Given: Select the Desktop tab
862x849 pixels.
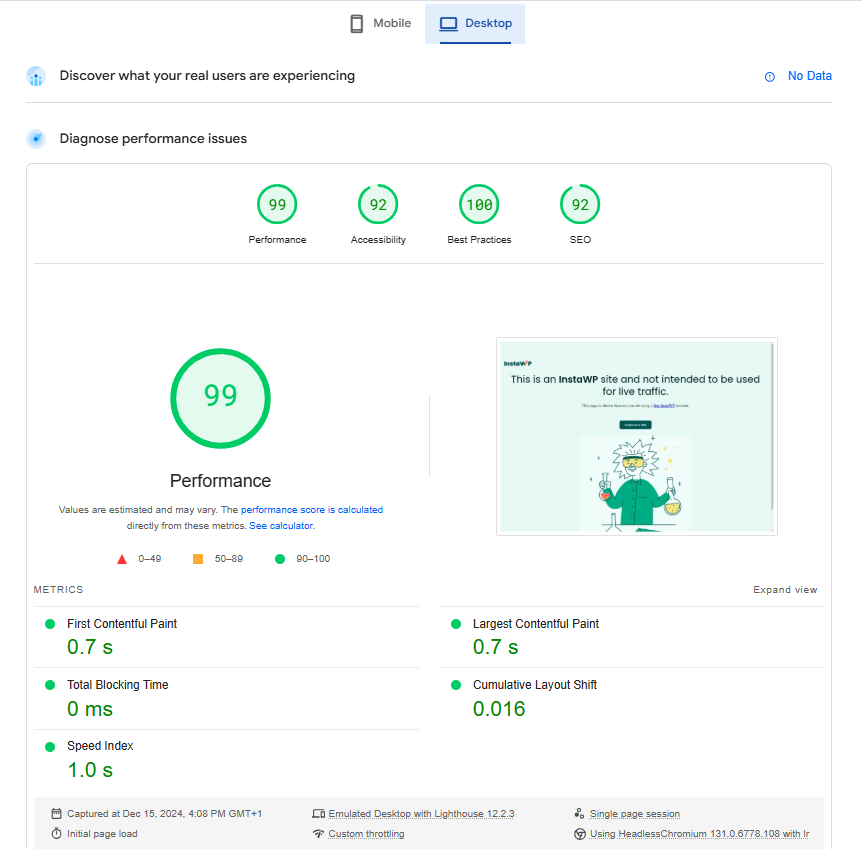Looking at the screenshot, I should (475, 24).
